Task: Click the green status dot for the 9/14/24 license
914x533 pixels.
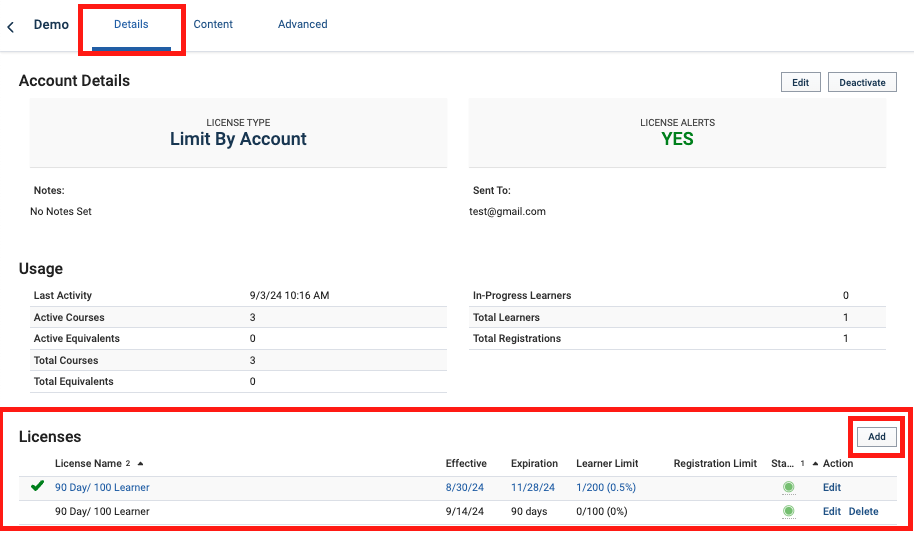Action: click(x=789, y=511)
